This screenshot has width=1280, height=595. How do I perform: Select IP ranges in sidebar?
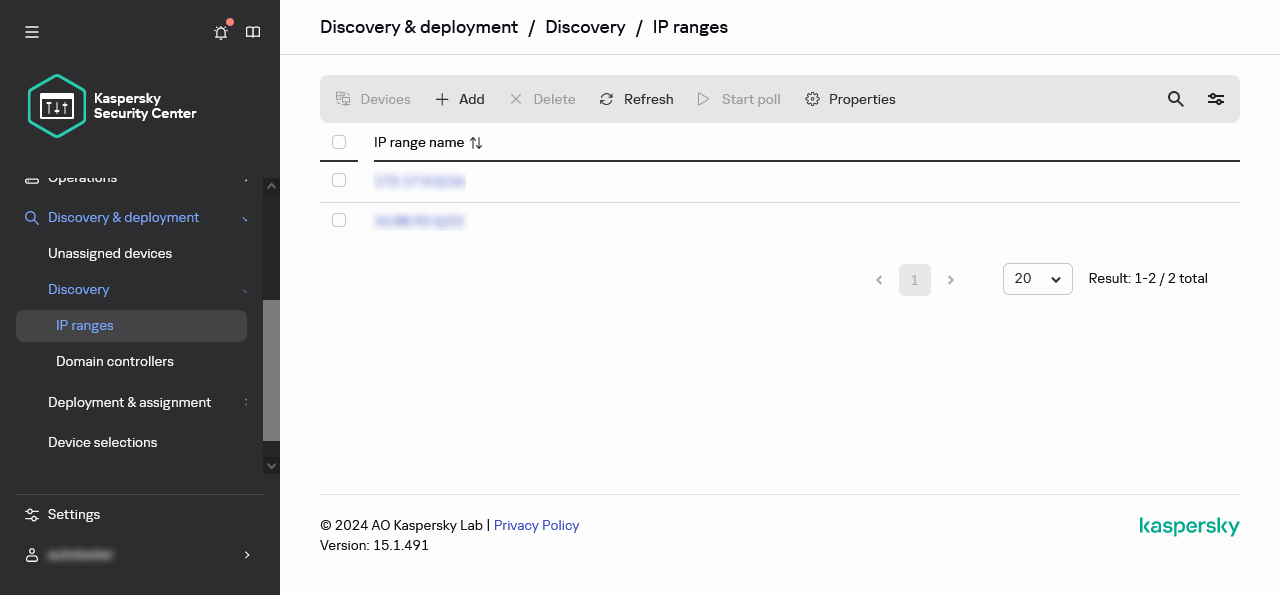(x=131, y=326)
